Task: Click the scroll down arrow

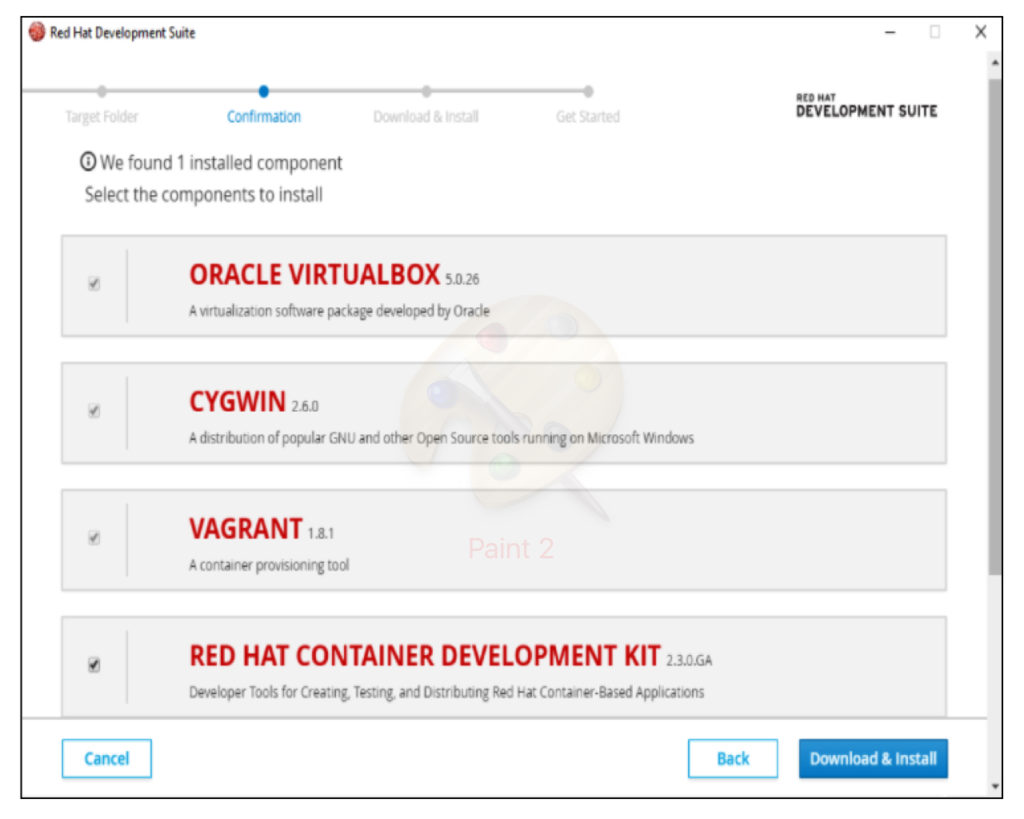Action: click(x=994, y=787)
